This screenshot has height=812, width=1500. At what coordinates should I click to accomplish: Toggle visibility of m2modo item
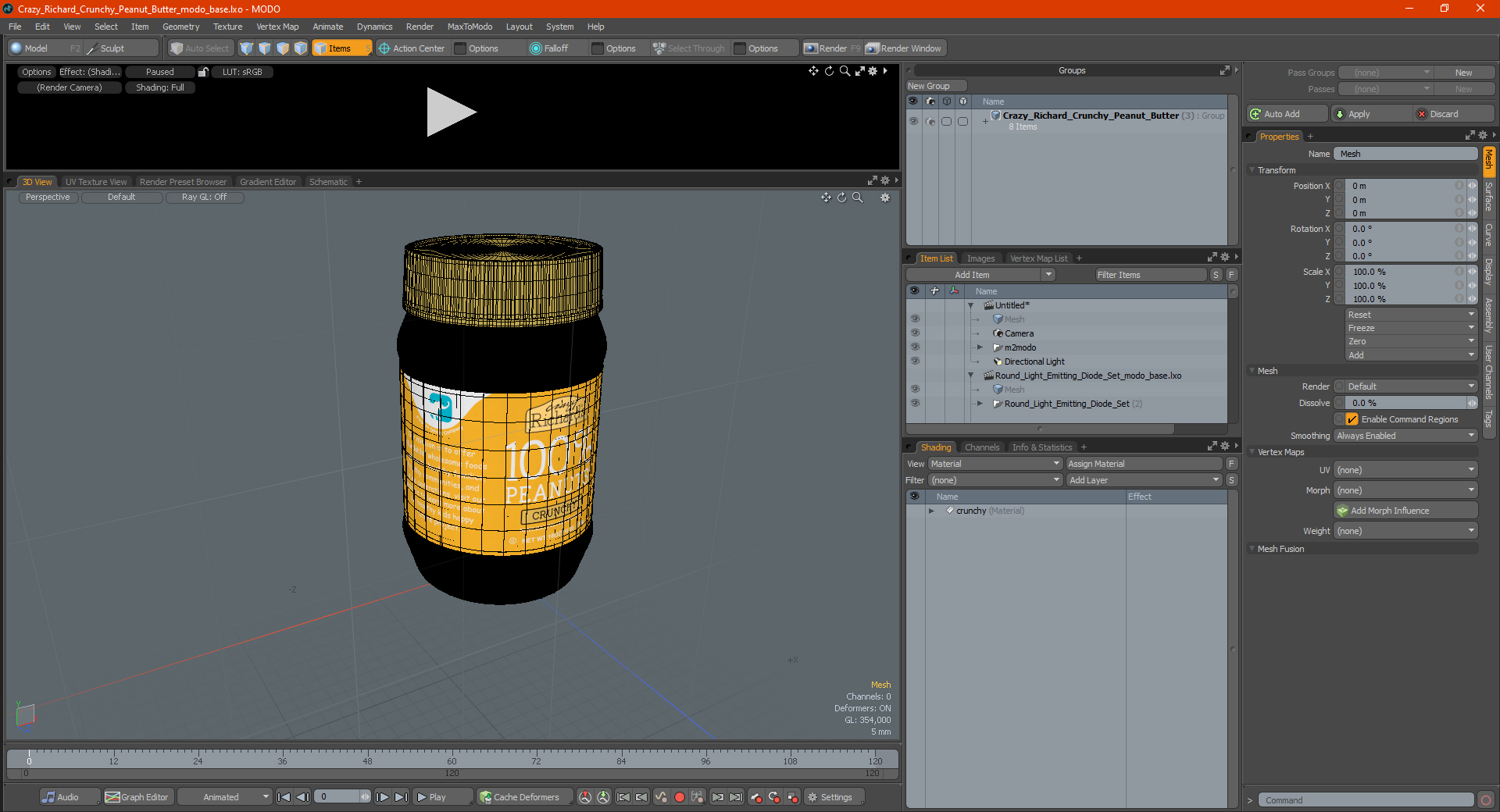click(915, 347)
